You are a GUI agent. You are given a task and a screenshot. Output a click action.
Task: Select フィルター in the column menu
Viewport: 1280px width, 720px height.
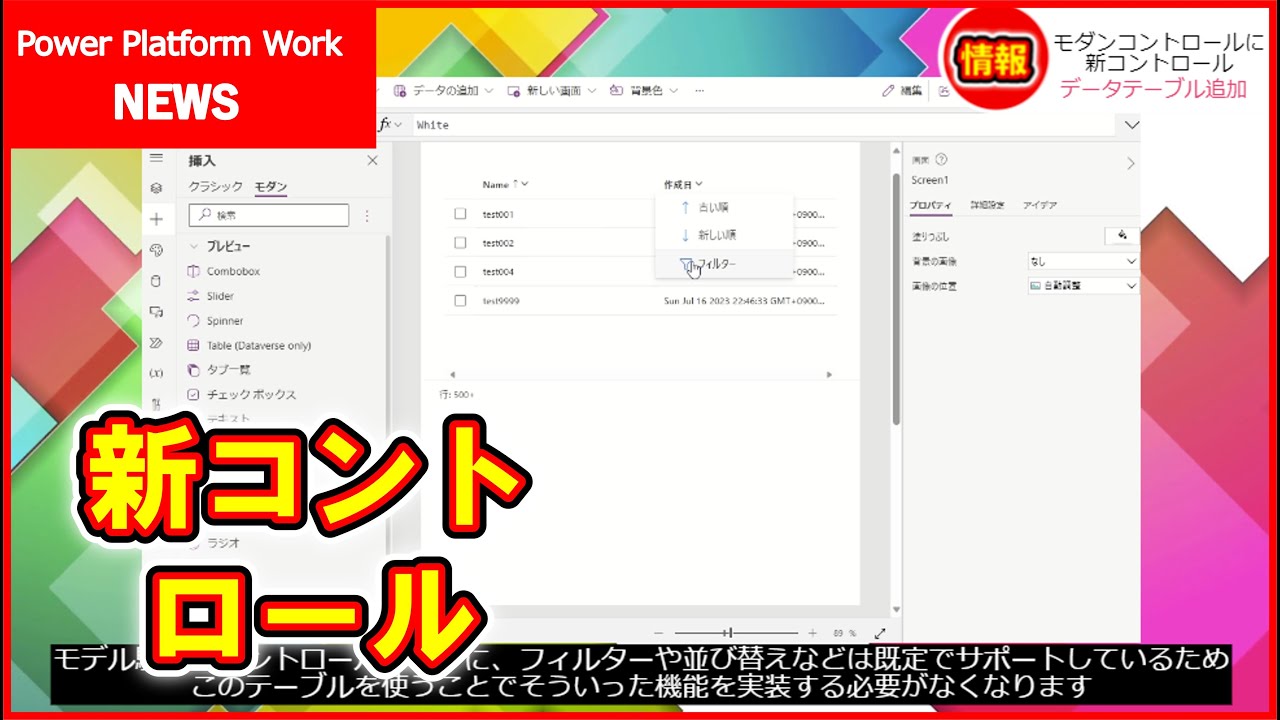(714, 264)
